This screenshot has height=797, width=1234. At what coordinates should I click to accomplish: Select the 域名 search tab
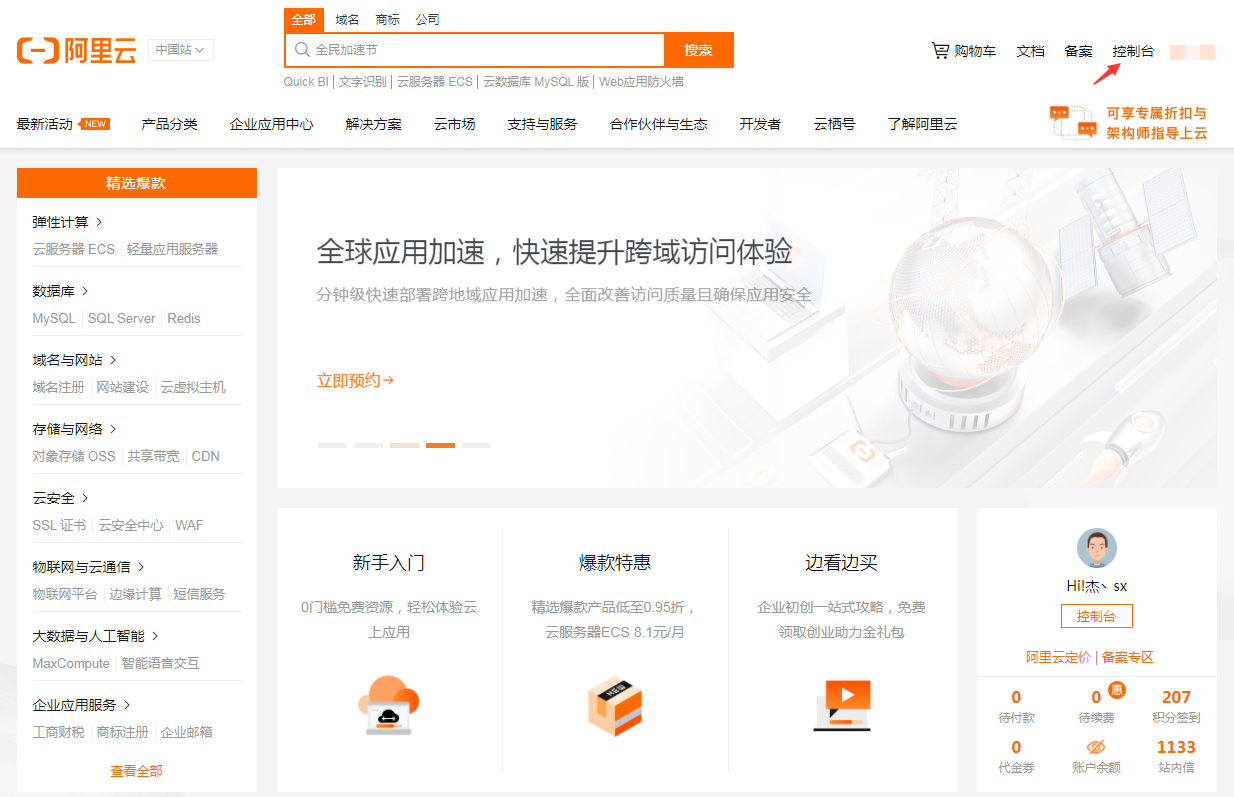[x=347, y=20]
